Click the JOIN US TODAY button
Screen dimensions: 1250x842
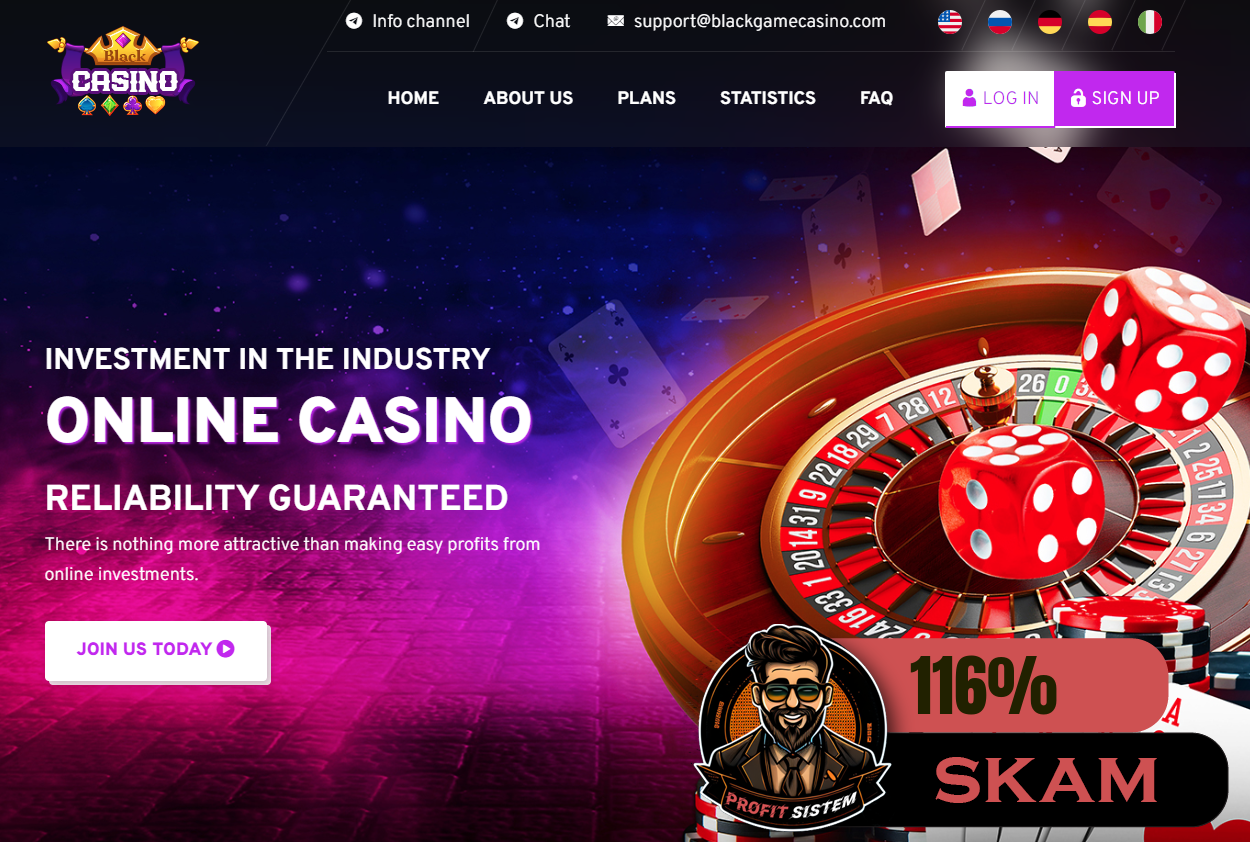156,650
